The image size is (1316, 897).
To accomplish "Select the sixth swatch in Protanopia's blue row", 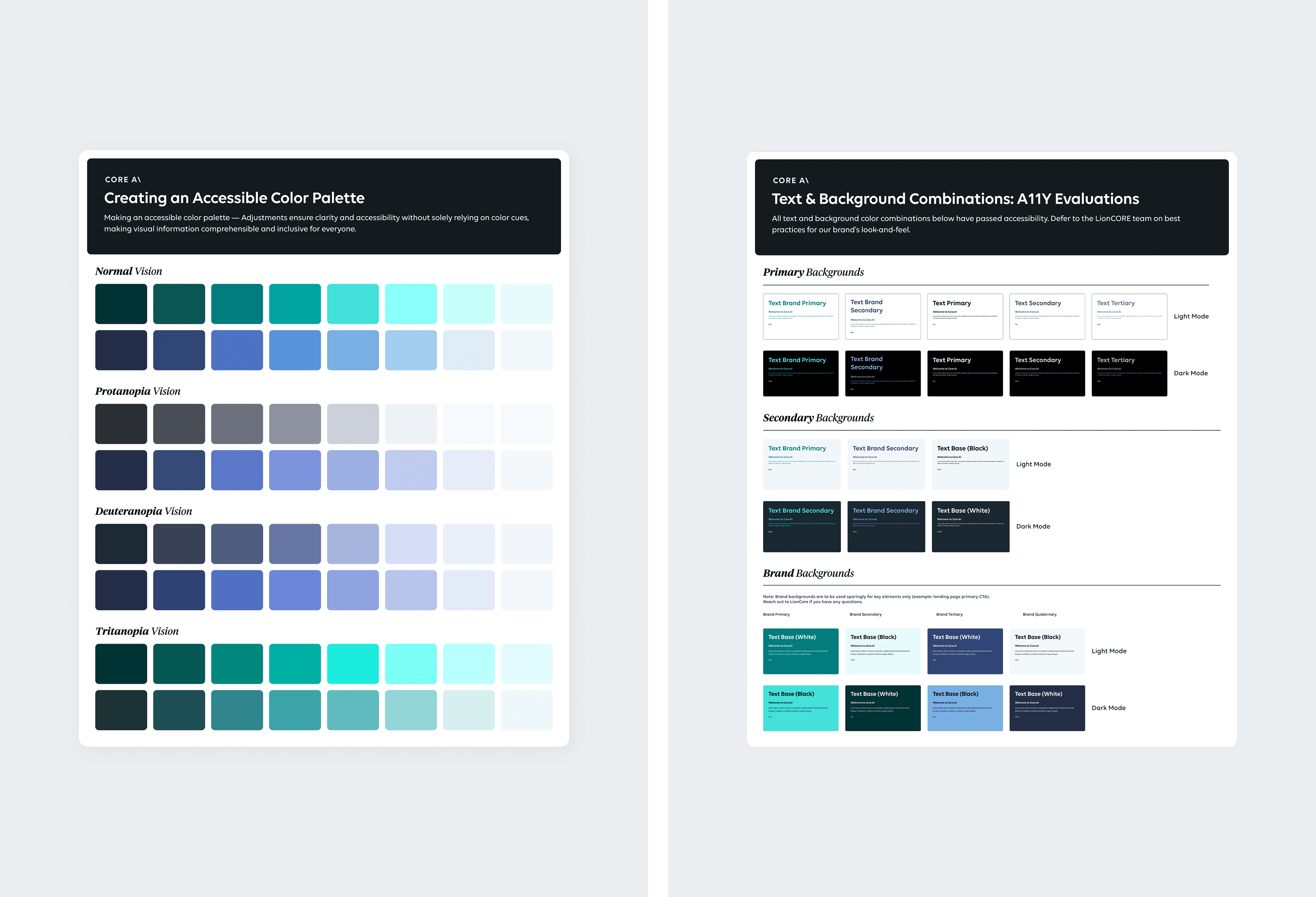I will click(x=410, y=470).
